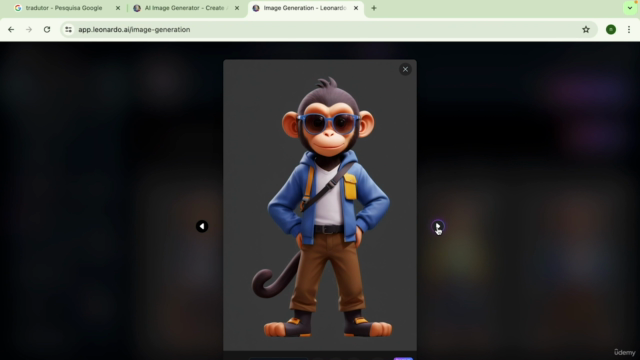Screen dimensions: 640x360
Task: Go to the next image with right arrow
Action: 438,226
